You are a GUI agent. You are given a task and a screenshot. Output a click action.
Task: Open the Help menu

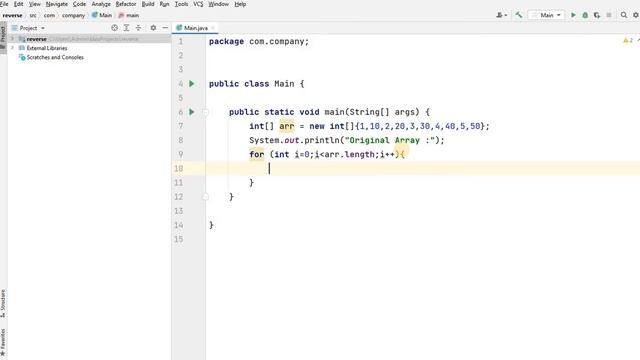[x=240, y=4]
